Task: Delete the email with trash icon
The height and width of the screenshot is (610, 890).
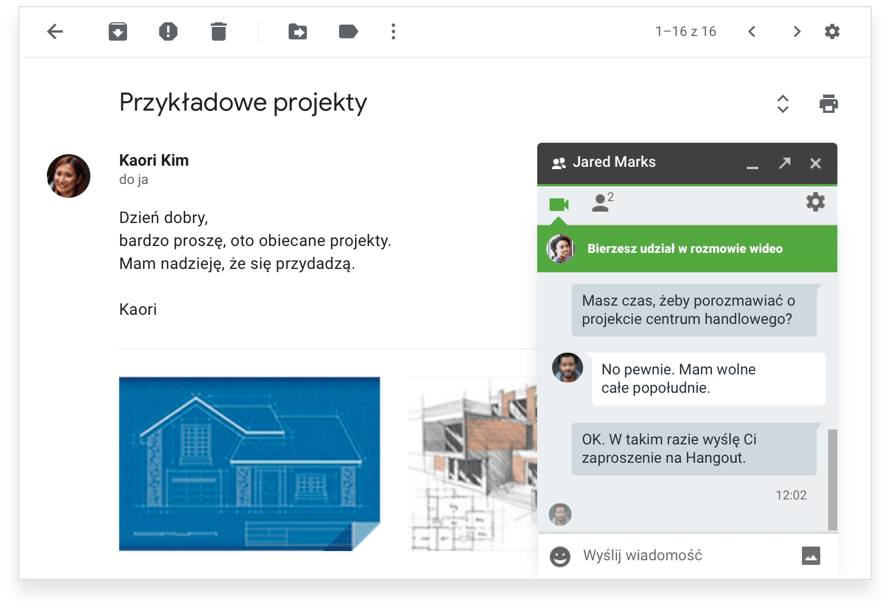Action: (x=219, y=32)
